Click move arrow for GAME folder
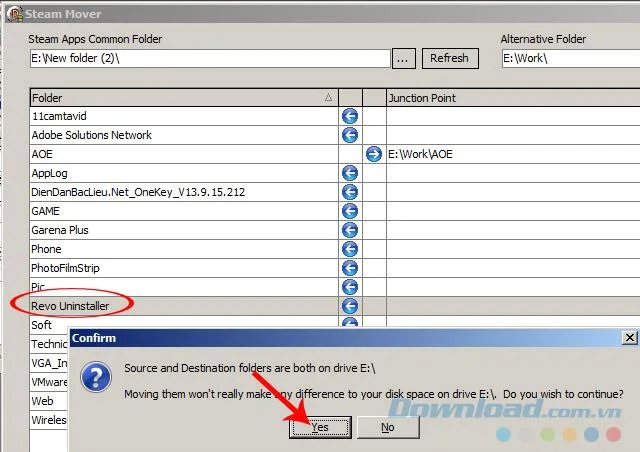 click(x=350, y=211)
